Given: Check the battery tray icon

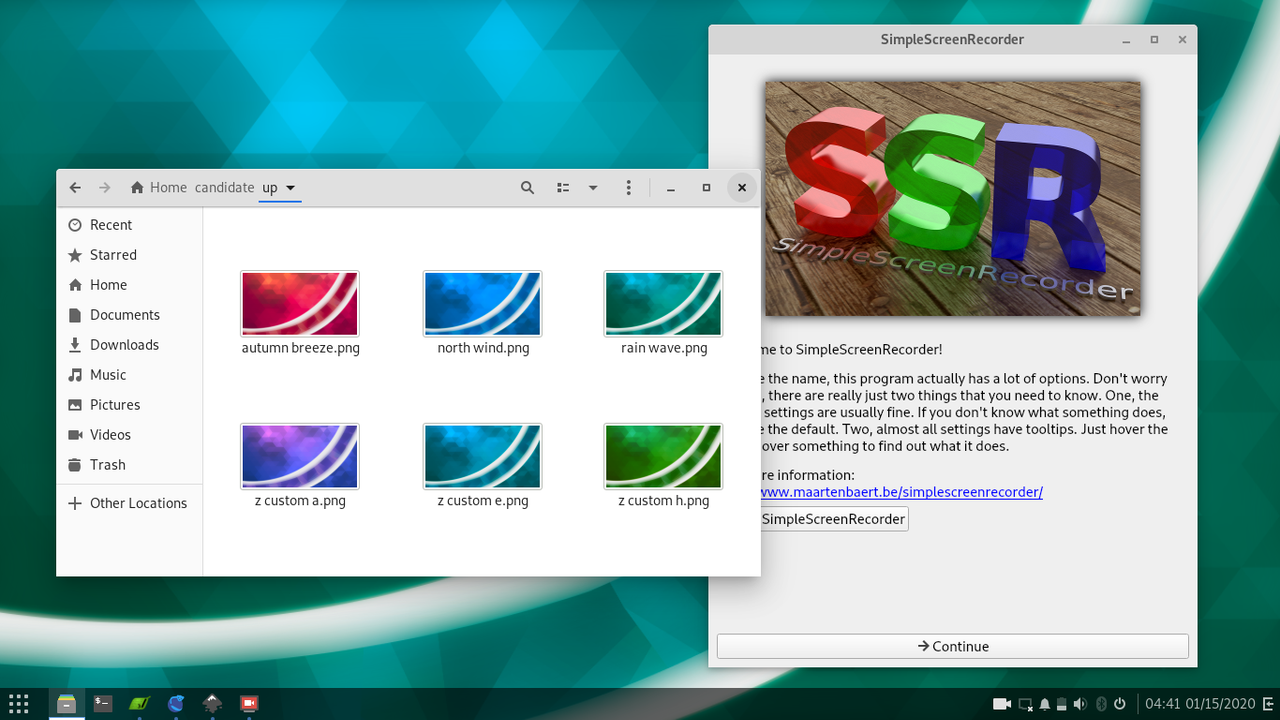Looking at the screenshot, I should click(x=1061, y=704).
